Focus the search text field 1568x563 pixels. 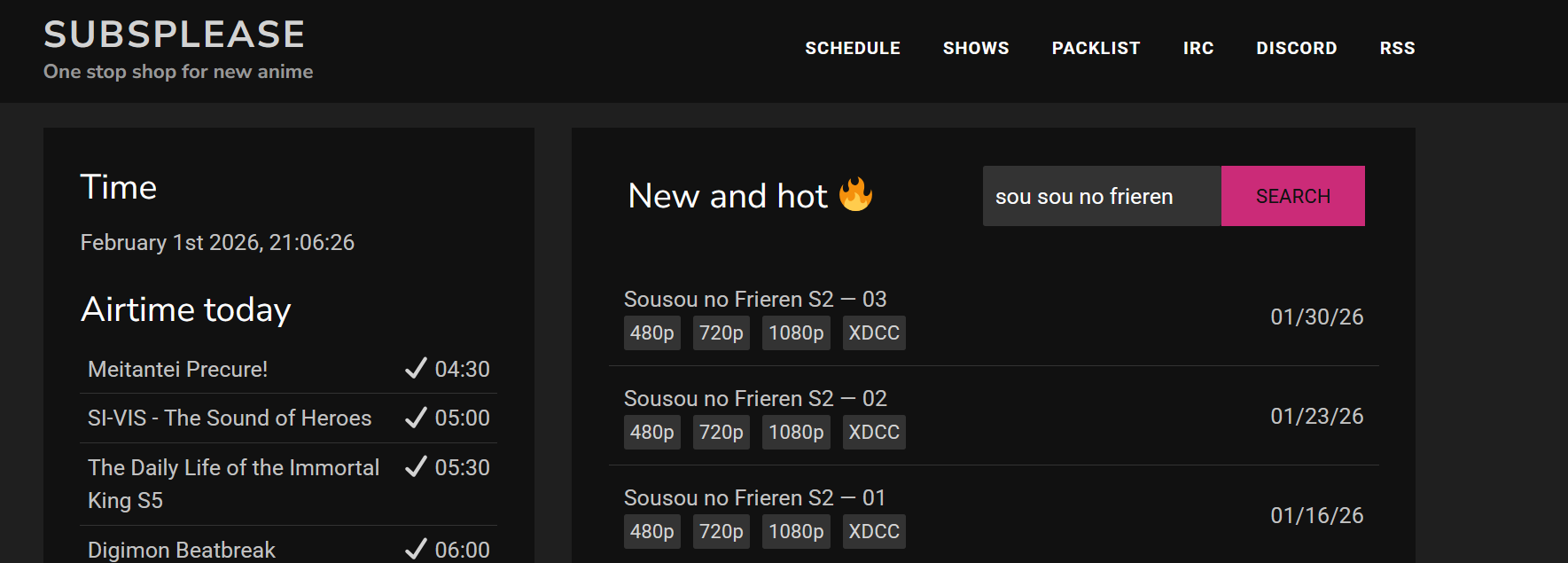tap(1101, 196)
